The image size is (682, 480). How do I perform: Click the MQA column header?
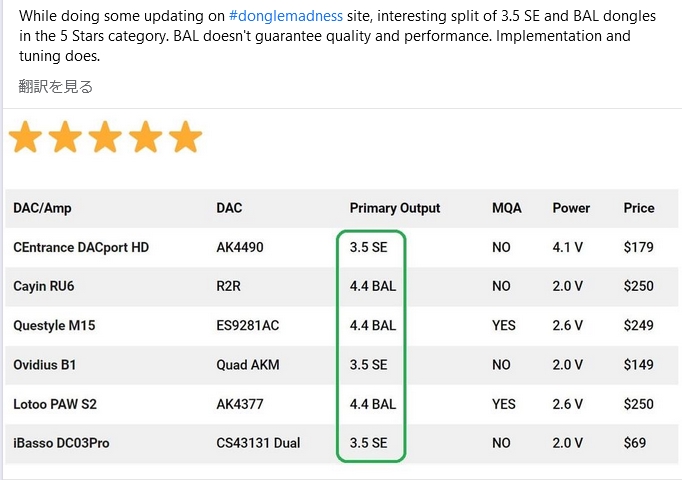507,208
